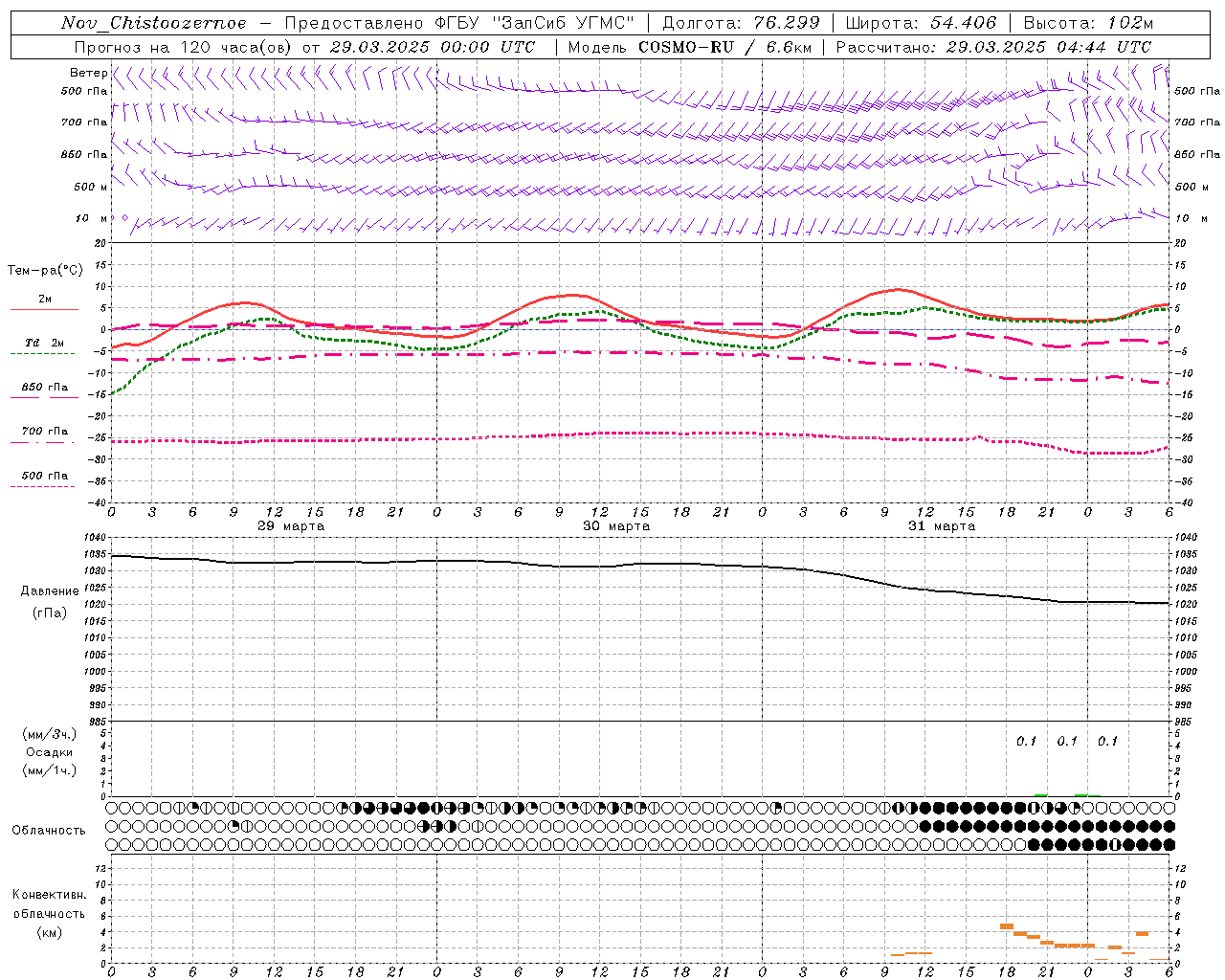1225x980 pixels.
Task: Click the Td 2м dew point legend entry
Action: 44,343
